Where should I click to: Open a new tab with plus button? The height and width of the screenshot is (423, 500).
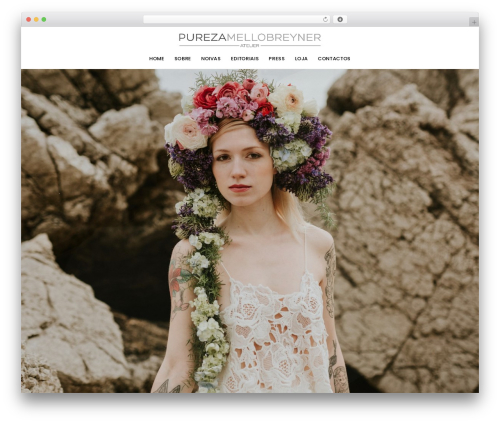[x=474, y=22]
